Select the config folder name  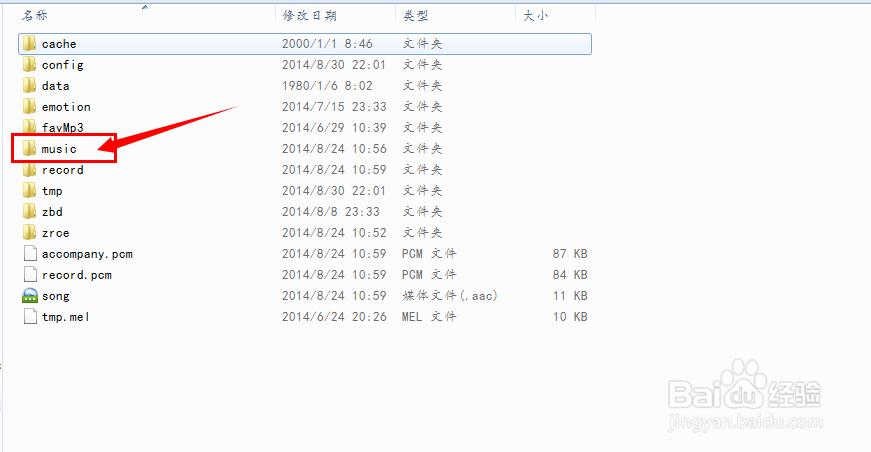(x=63, y=65)
